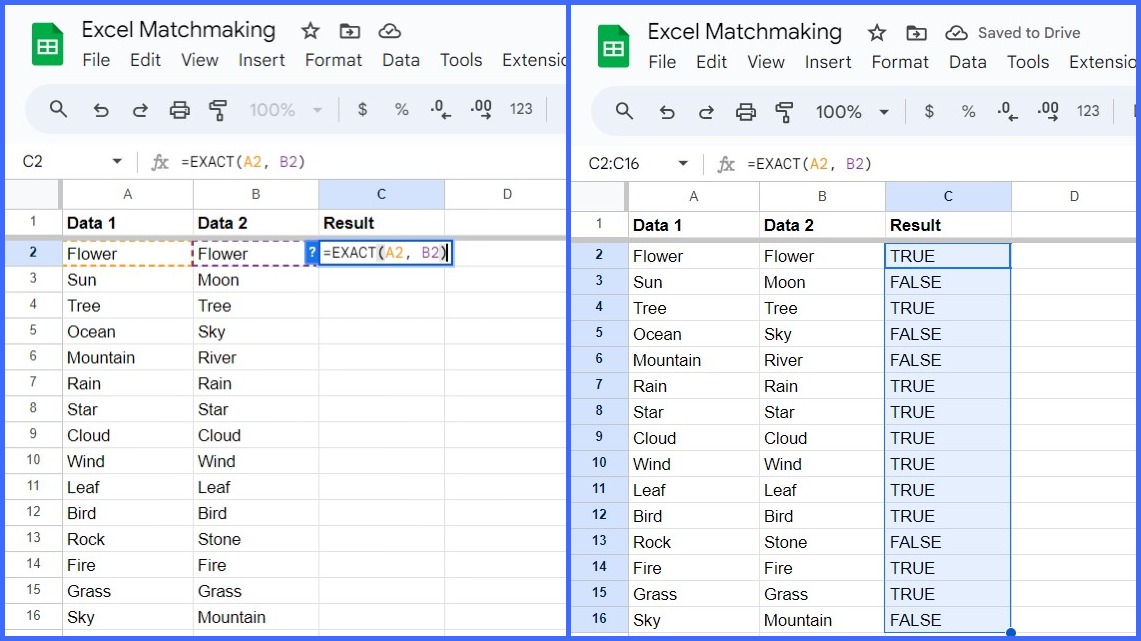The width and height of the screenshot is (1141, 641).
Task: Click the search icon in the toolbar
Action: 58,109
